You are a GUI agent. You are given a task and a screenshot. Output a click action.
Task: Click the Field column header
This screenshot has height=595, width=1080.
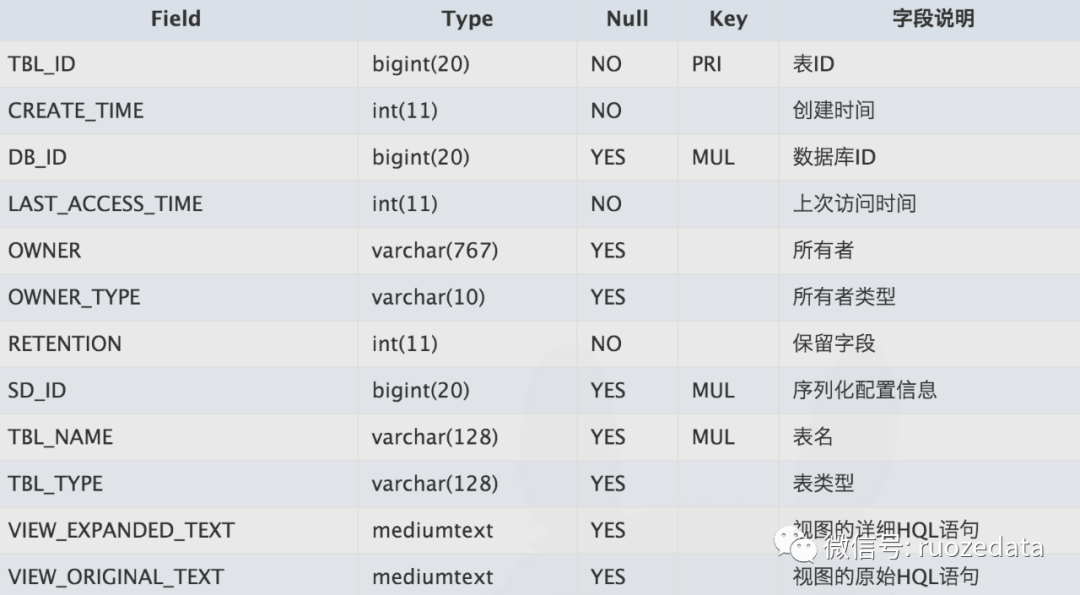pos(176,19)
